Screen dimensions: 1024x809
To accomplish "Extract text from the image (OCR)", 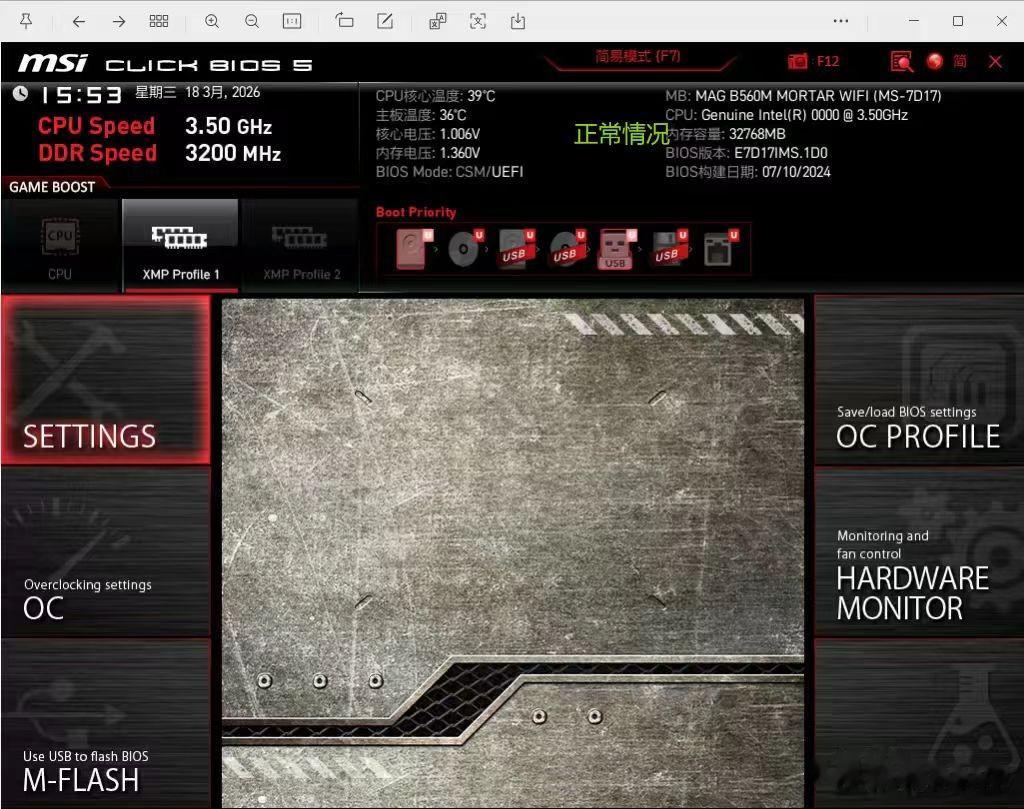I will 478,22.
